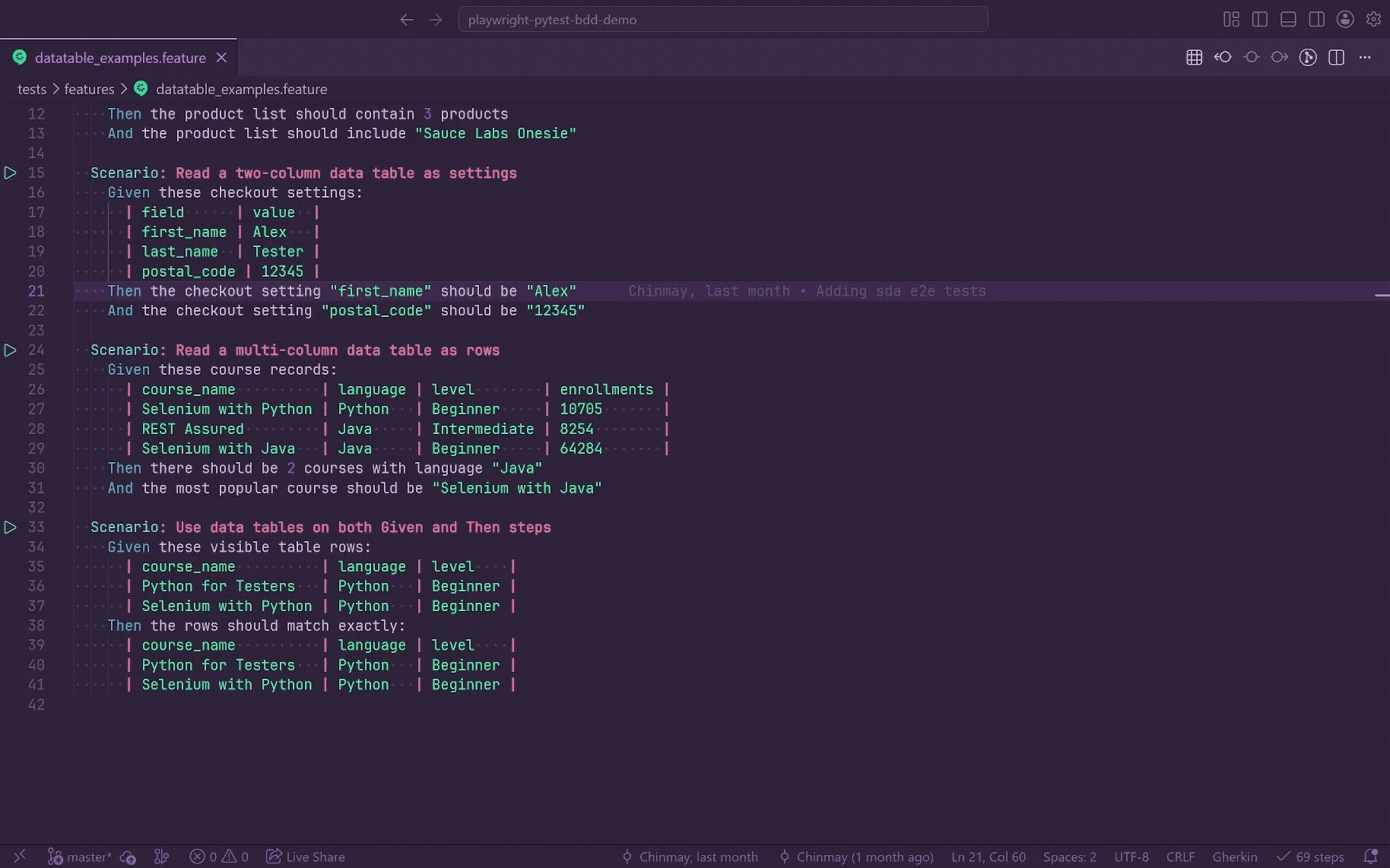The image size is (1390, 868).
Task: Click the table grid icon in editor toolbar
Action: tap(1194, 57)
